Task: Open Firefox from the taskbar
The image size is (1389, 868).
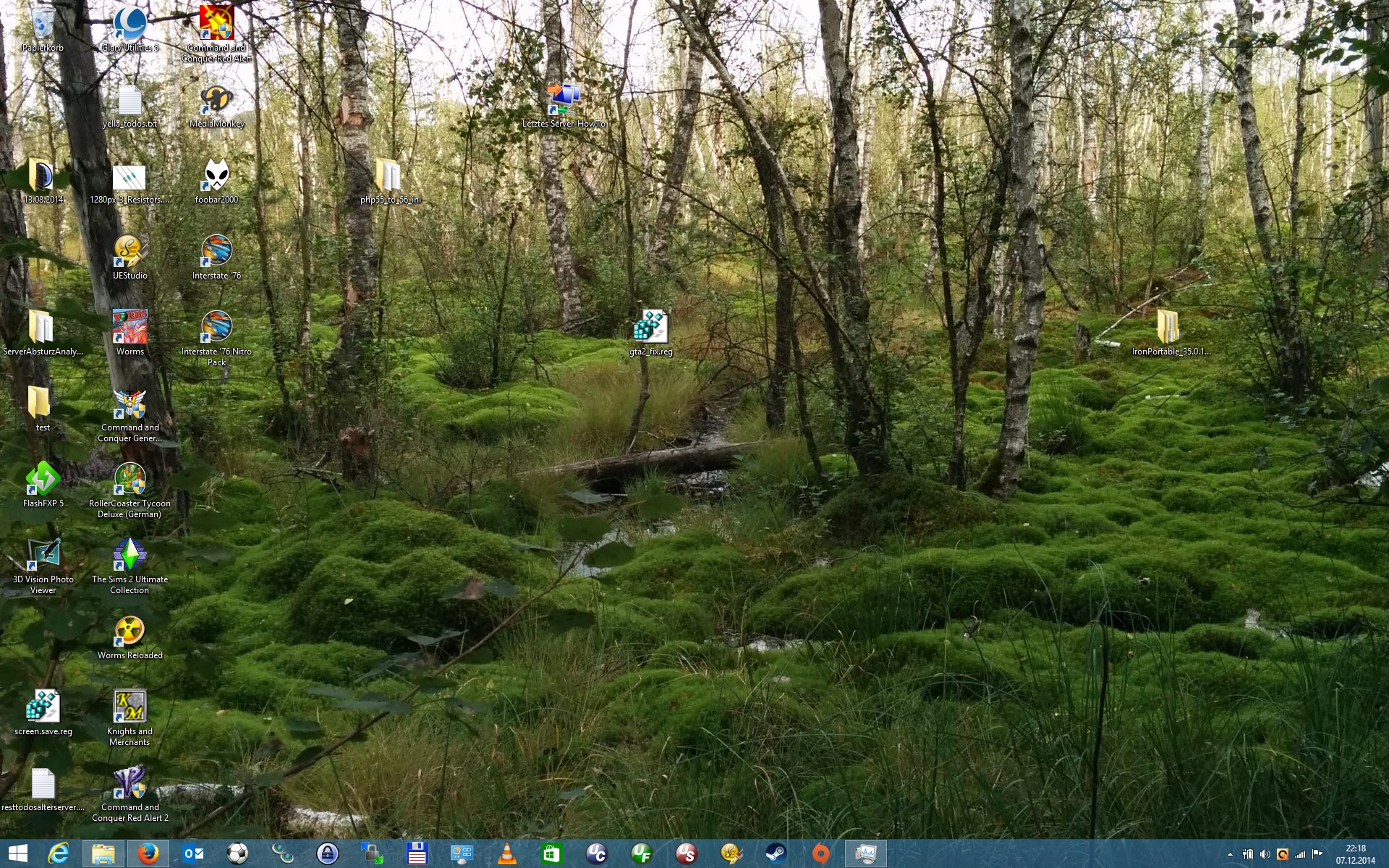Action: point(148,854)
